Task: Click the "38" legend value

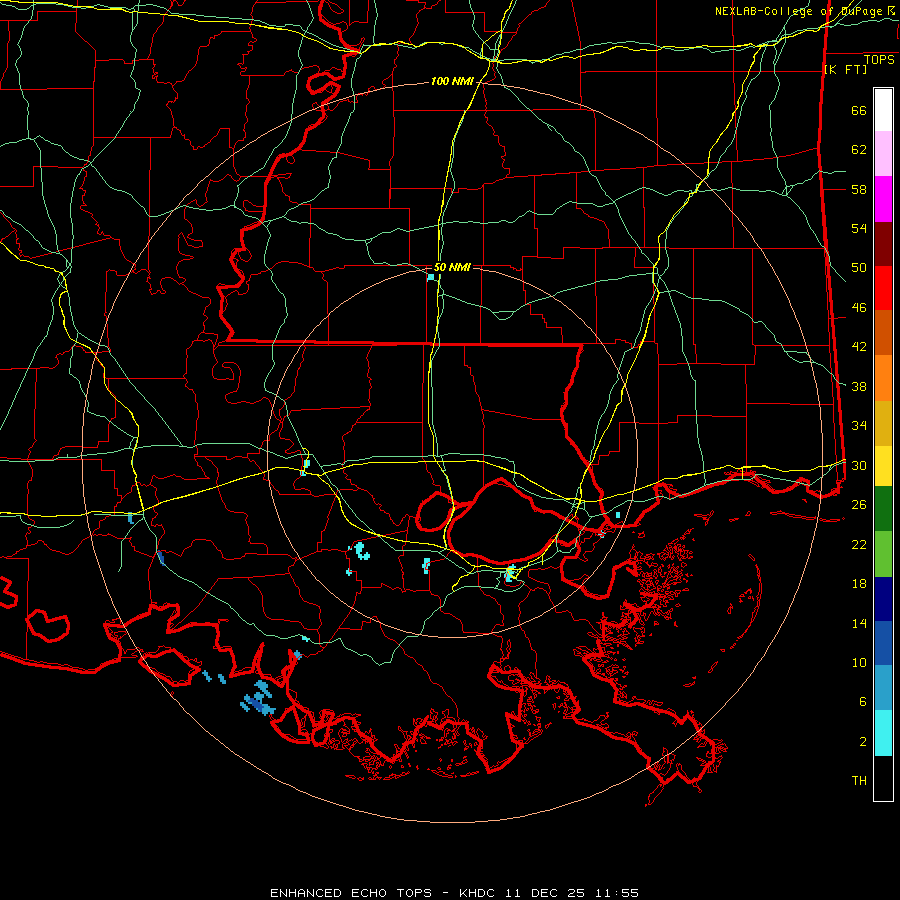Action: [x=859, y=386]
